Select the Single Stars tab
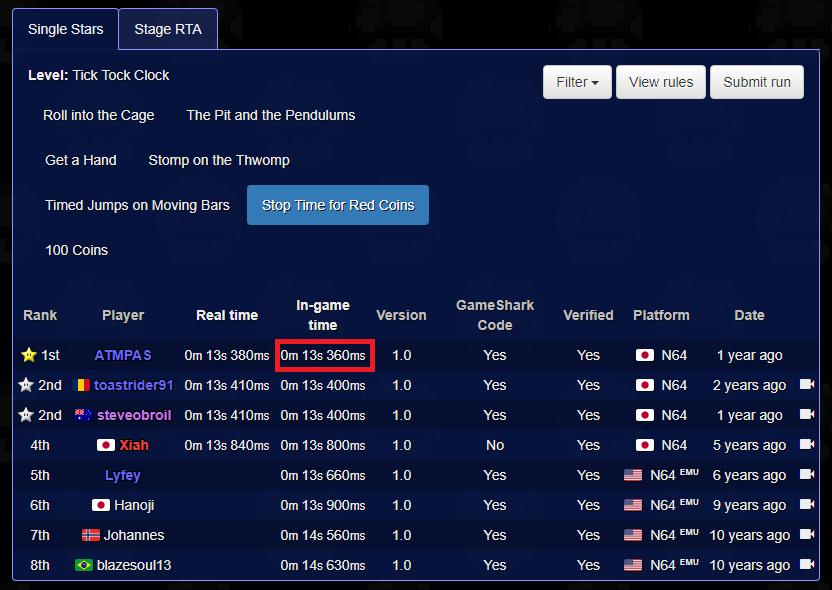832x590 pixels. (65, 29)
